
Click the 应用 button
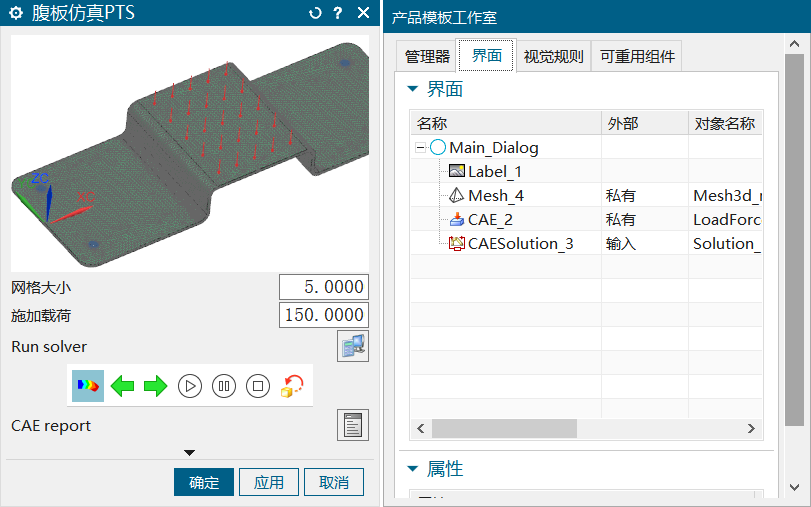269,482
